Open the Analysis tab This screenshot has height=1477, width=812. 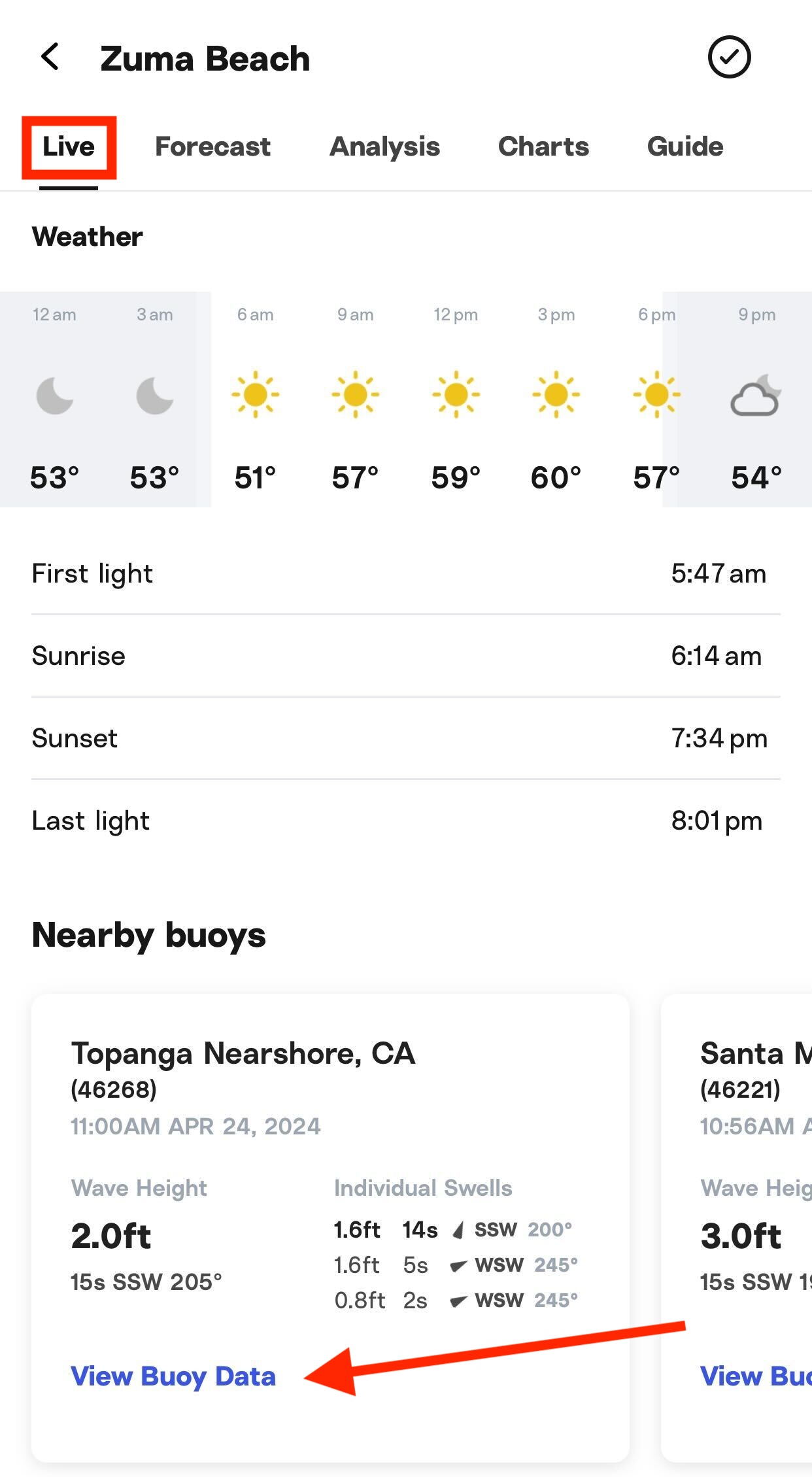point(384,146)
